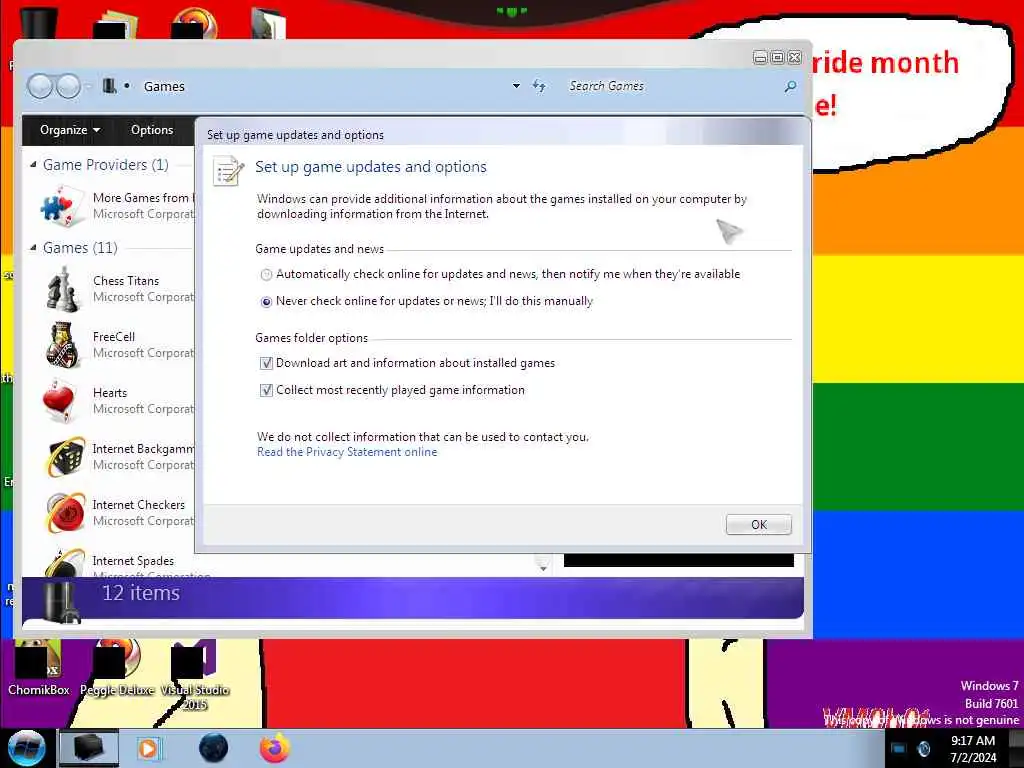Viewport: 1024px width, 768px height.
Task: Click the Games Explorer taskbar button
Action: [x=89, y=748]
